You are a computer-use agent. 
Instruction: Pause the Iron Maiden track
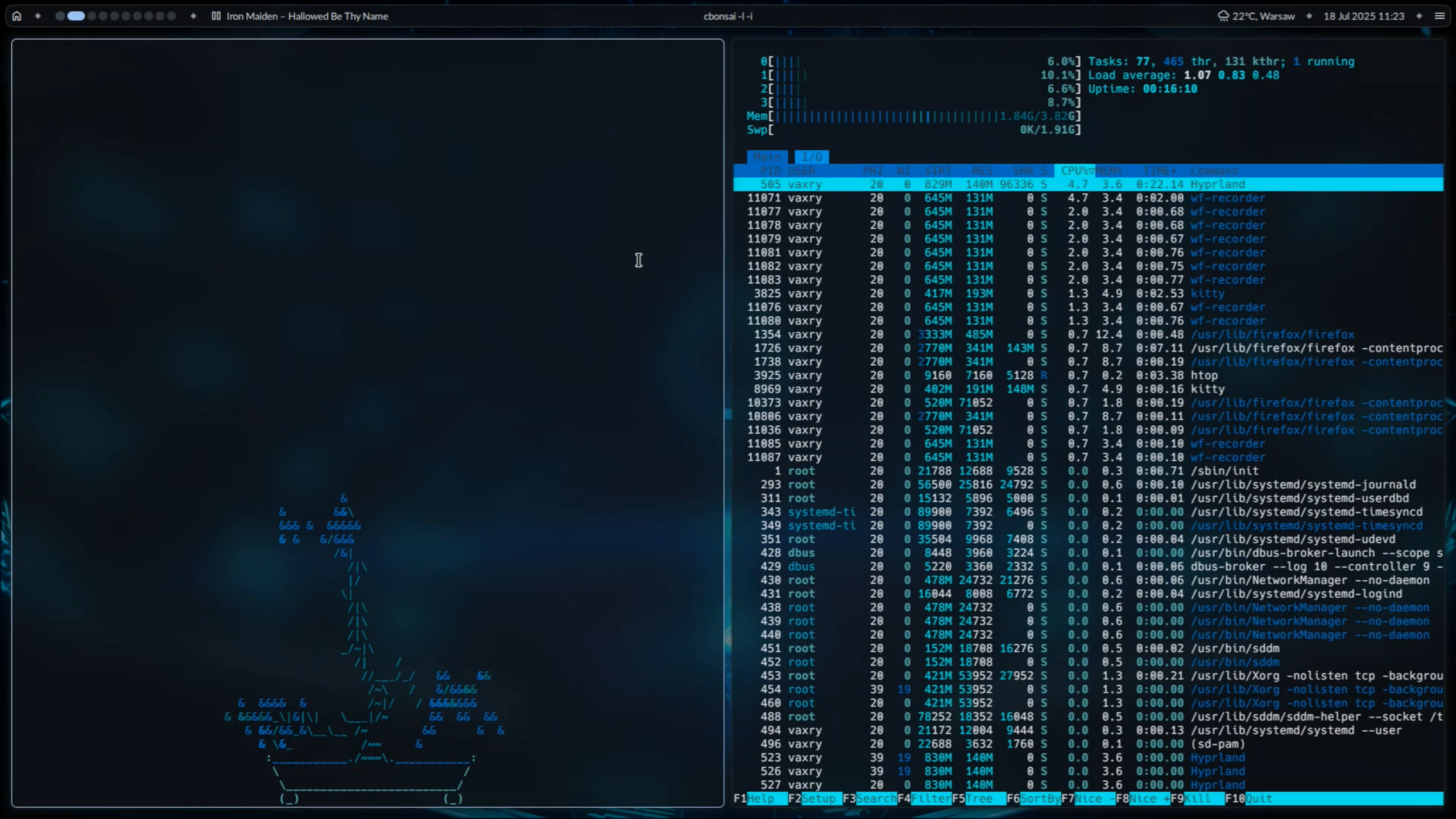pyautogui.click(x=216, y=16)
